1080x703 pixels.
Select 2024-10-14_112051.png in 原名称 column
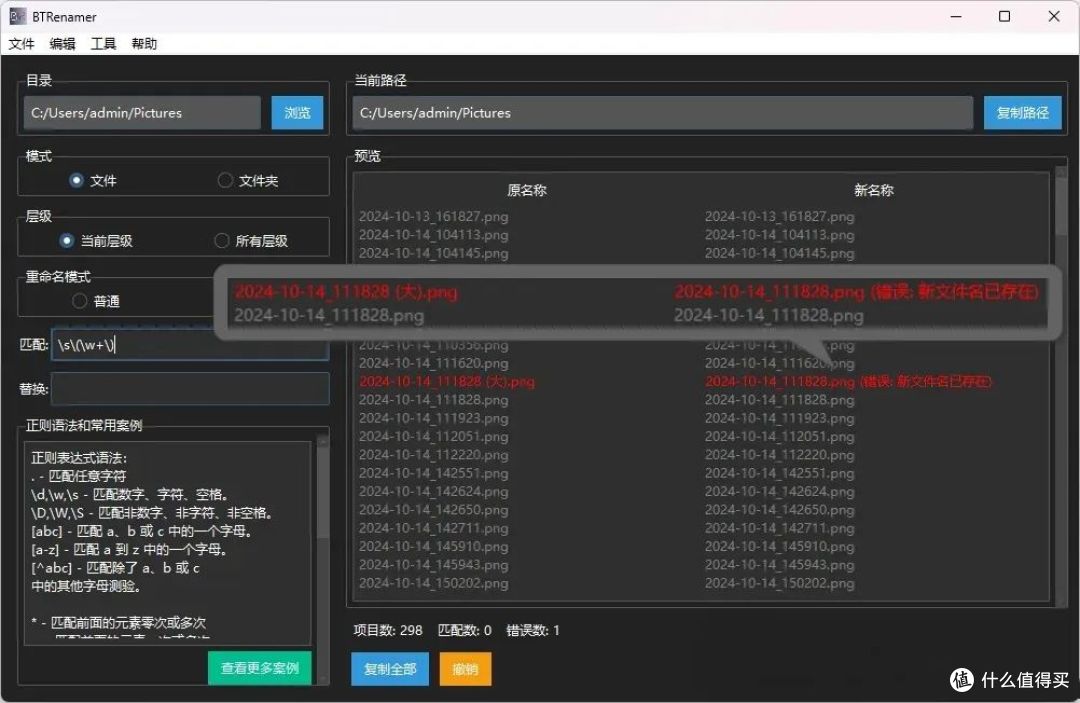pos(434,437)
